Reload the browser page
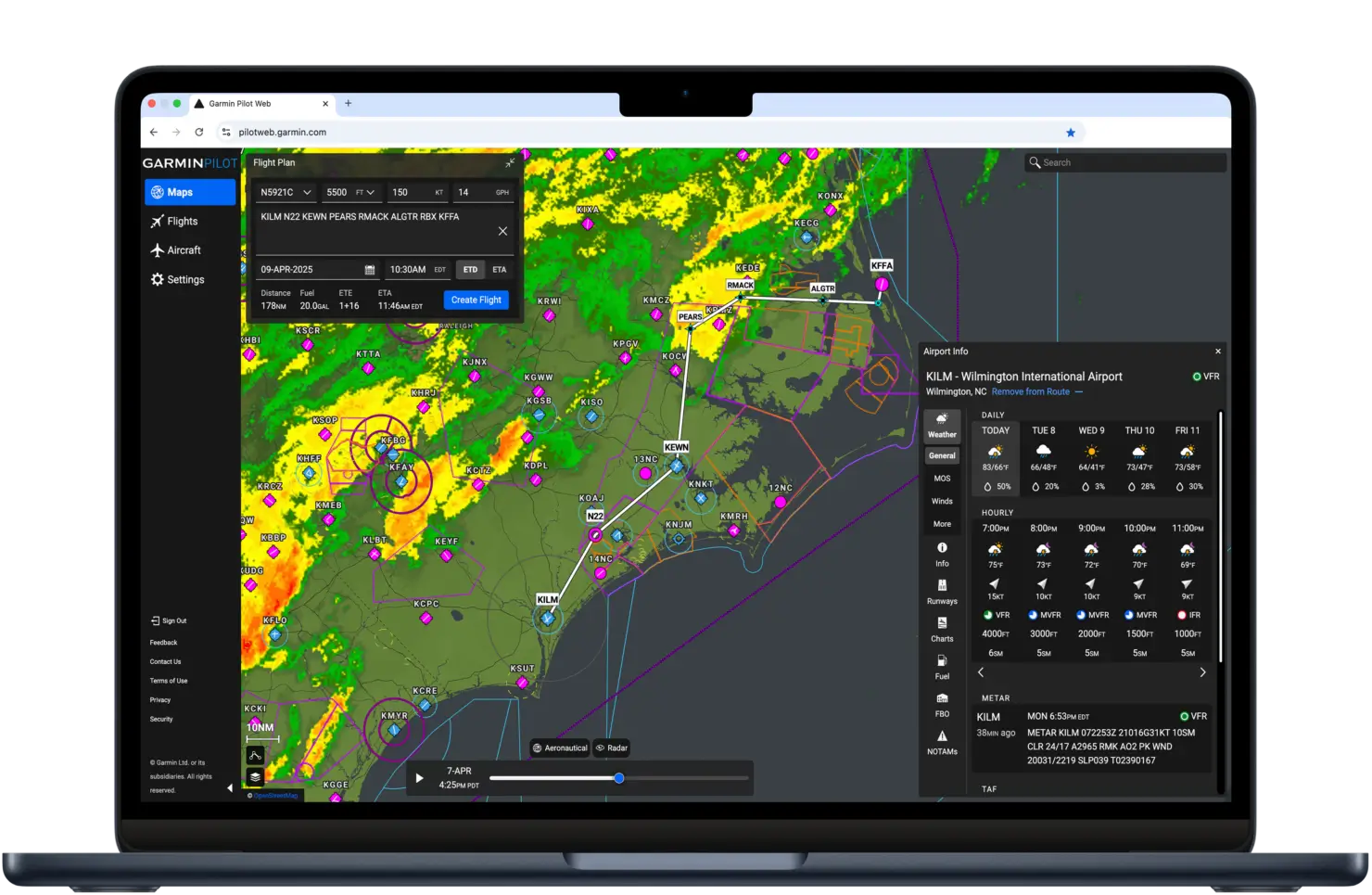This screenshot has height=895, width=1372. pyautogui.click(x=198, y=133)
